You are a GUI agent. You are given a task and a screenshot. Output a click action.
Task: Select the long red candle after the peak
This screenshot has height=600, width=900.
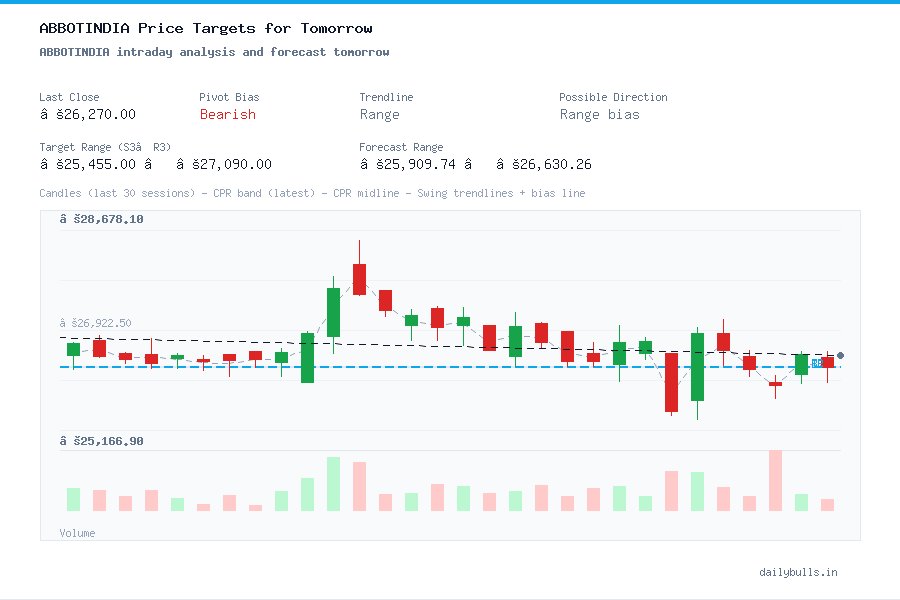coord(358,278)
